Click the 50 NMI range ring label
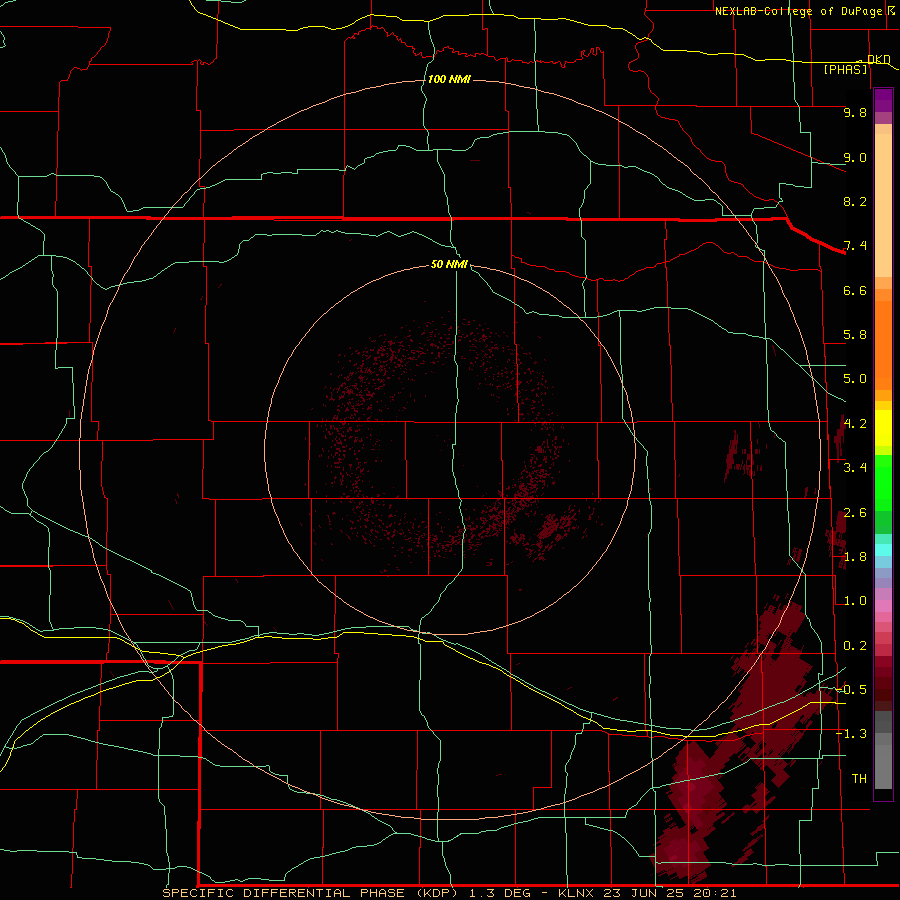This screenshot has width=900, height=900. (x=449, y=264)
